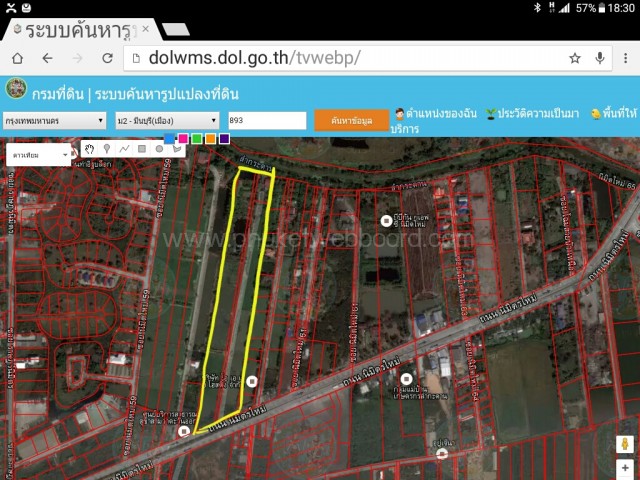Screen dimensions: 640x480
Task: Start voice search with microphone icon
Action: pos(600,58)
